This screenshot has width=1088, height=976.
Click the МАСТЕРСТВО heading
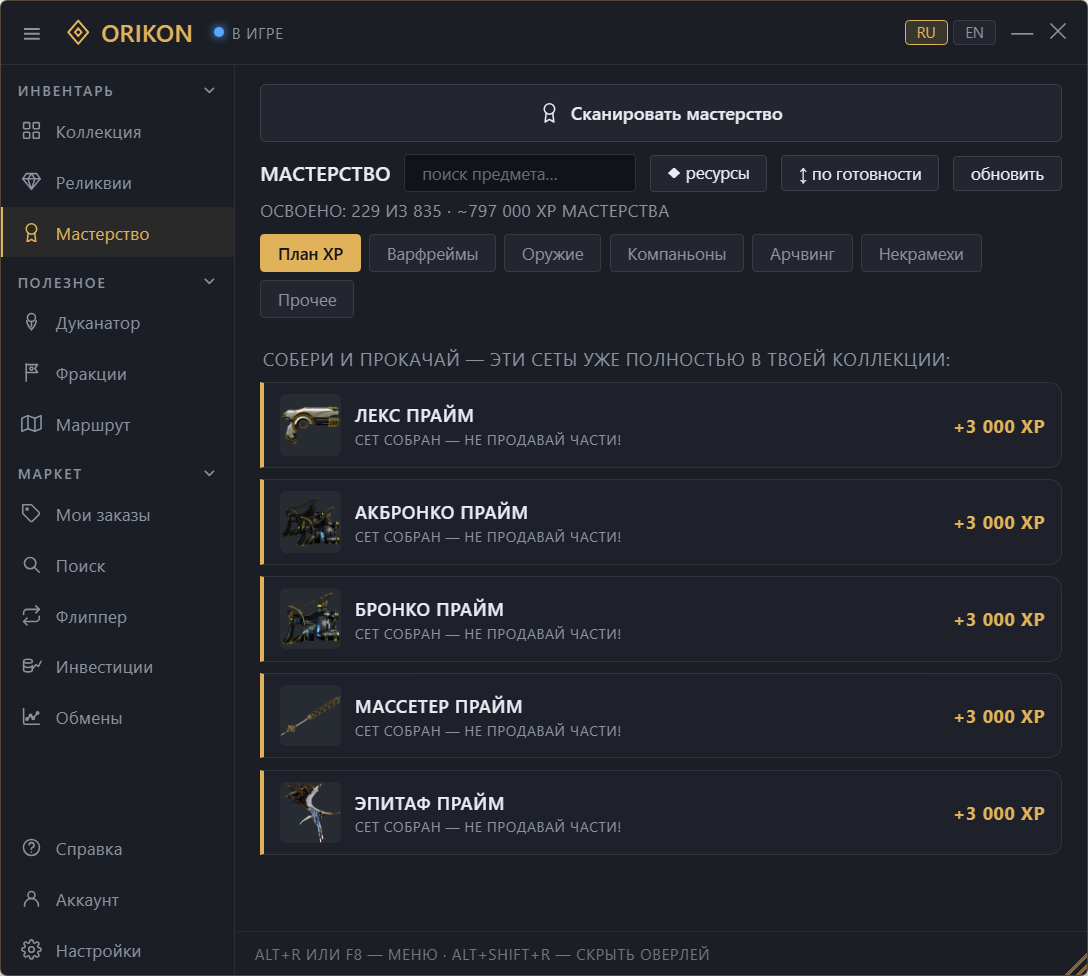tap(325, 174)
